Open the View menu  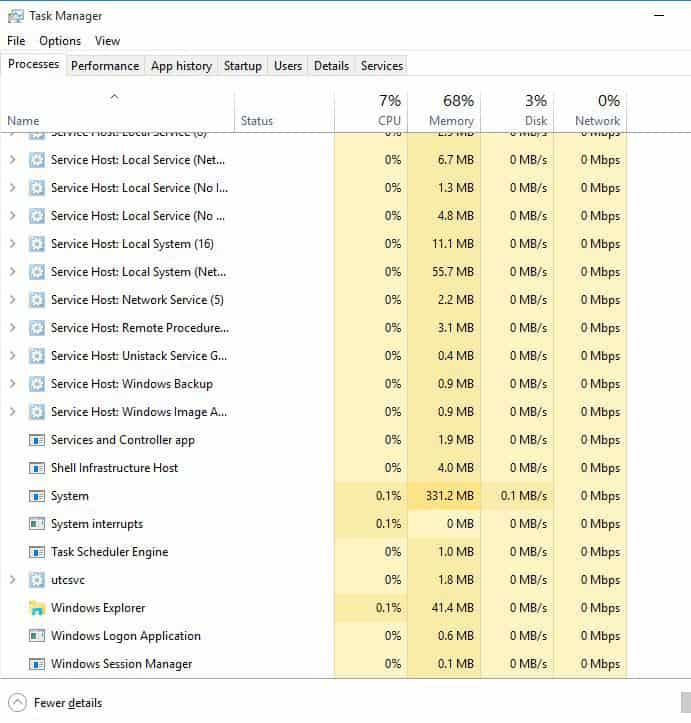107,41
